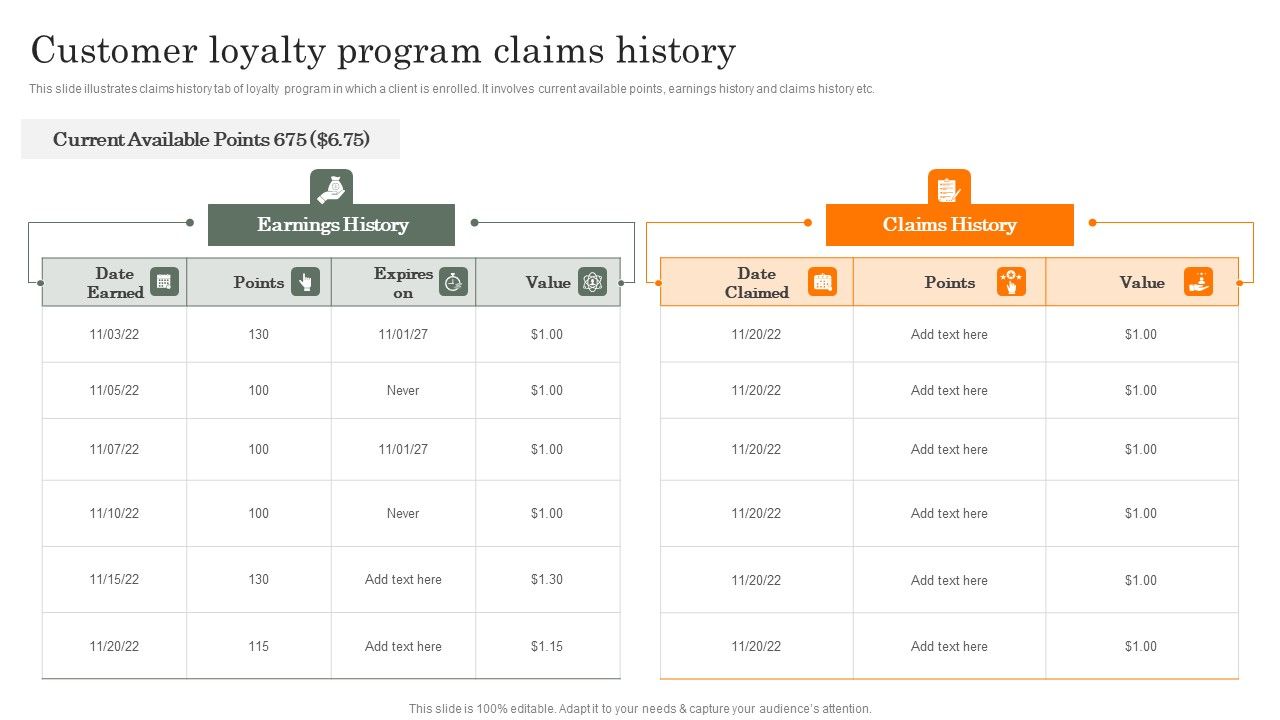This screenshot has height=720, width=1280.
Task: Select 100 points in the 11/07/22 row
Action: tap(259, 449)
